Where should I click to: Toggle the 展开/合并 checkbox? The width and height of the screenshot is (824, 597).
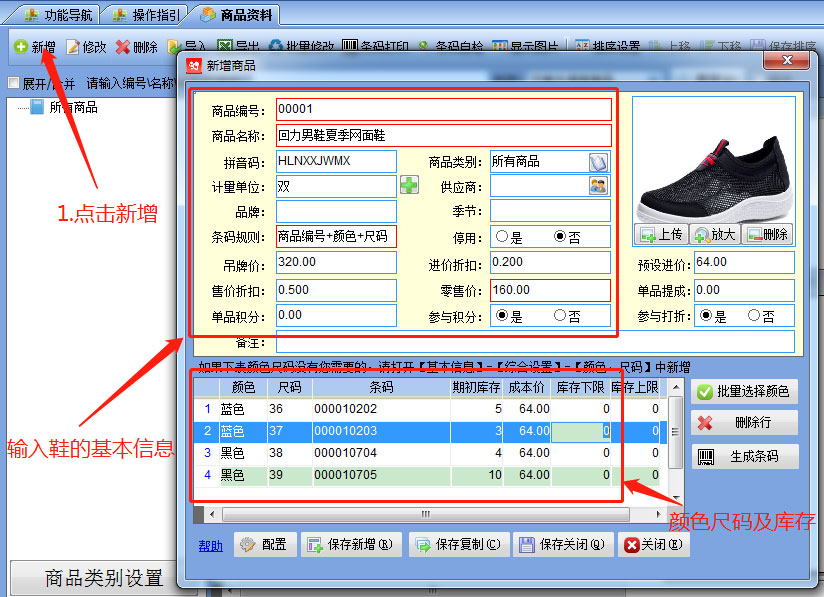click(14, 83)
